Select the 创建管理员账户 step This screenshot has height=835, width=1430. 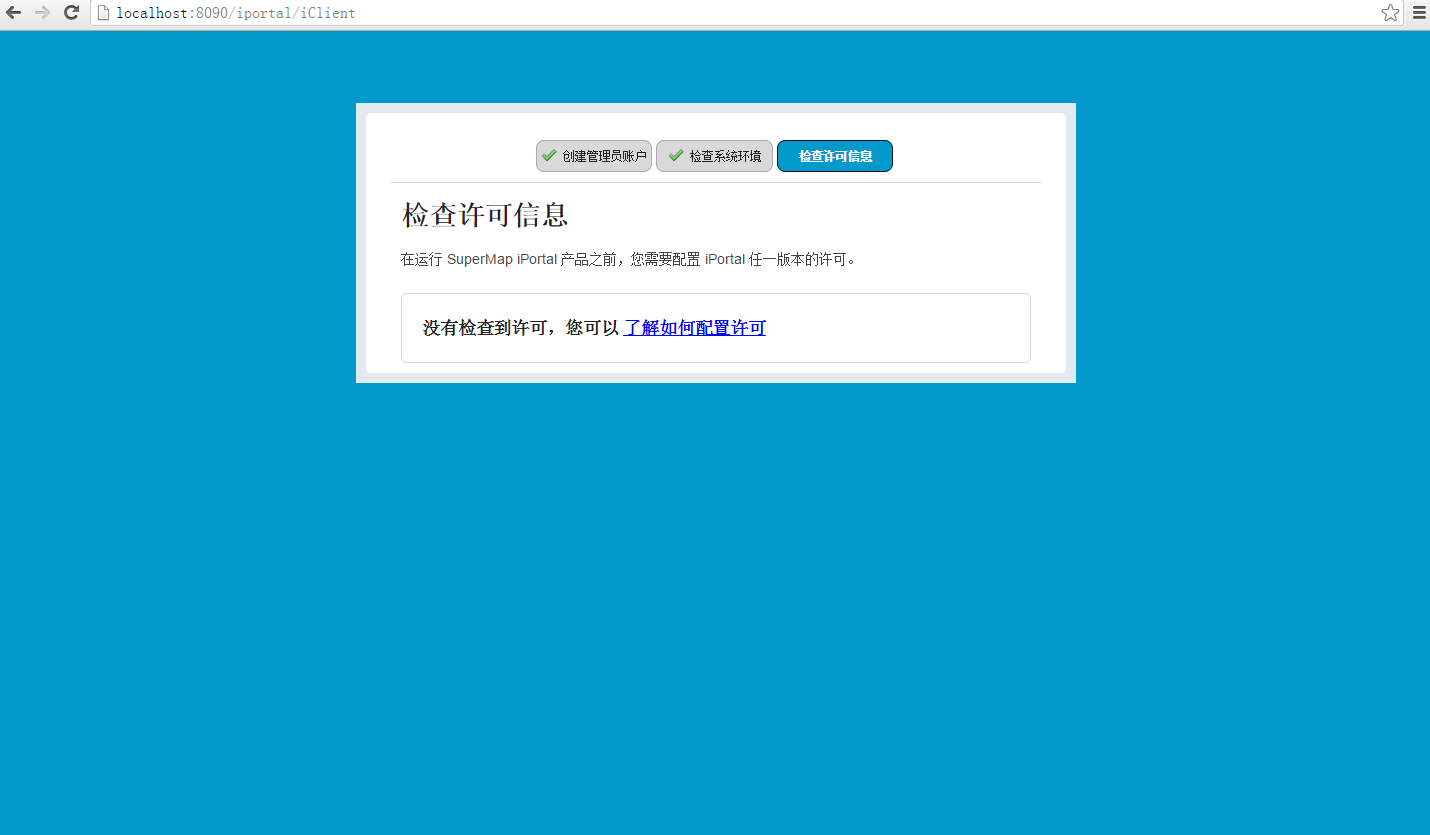pyautogui.click(x=594, y=156)
